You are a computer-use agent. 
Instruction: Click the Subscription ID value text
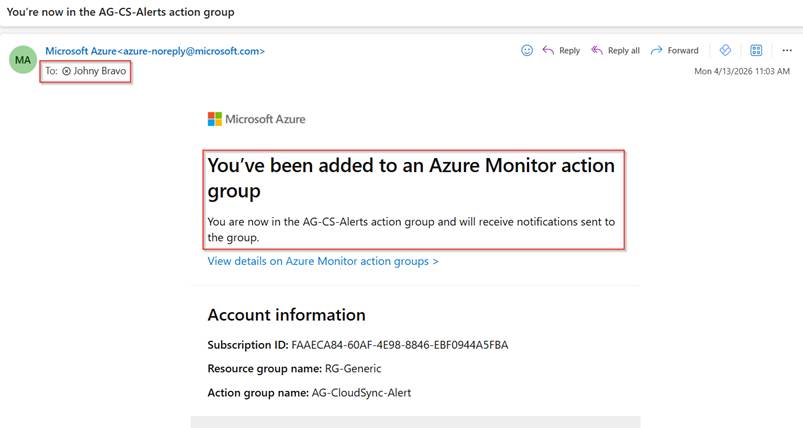[x=399, y=345]
